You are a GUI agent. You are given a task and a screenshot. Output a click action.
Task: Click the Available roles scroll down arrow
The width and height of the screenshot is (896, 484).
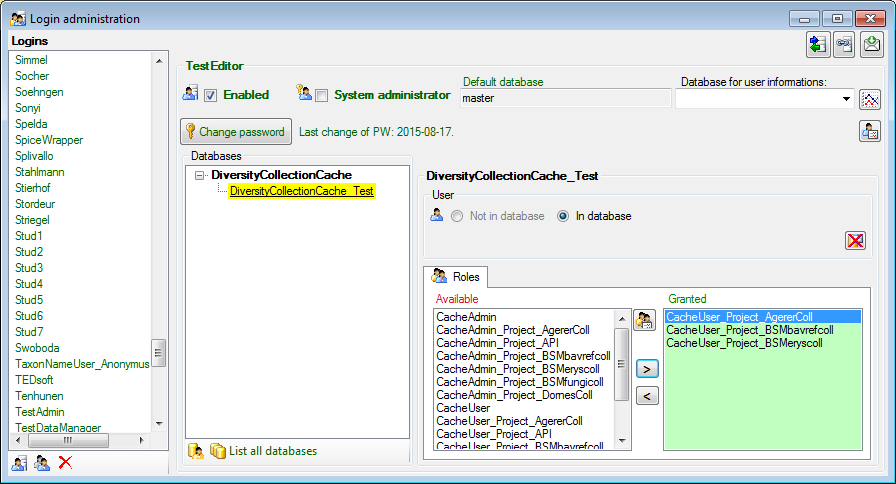[x=622, y=441]
